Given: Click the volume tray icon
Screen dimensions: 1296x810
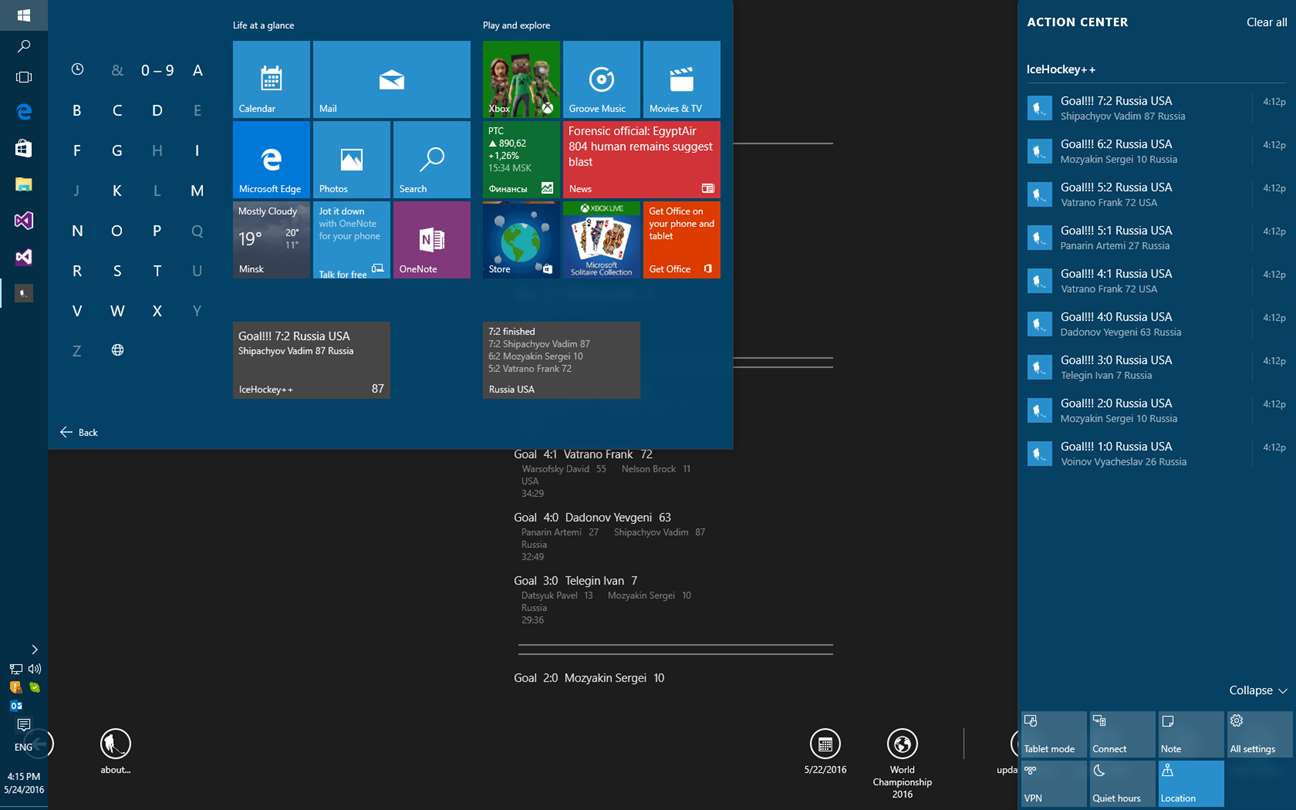Looking at the screenshot, I should pyautogui.click(x=35, y=669).
